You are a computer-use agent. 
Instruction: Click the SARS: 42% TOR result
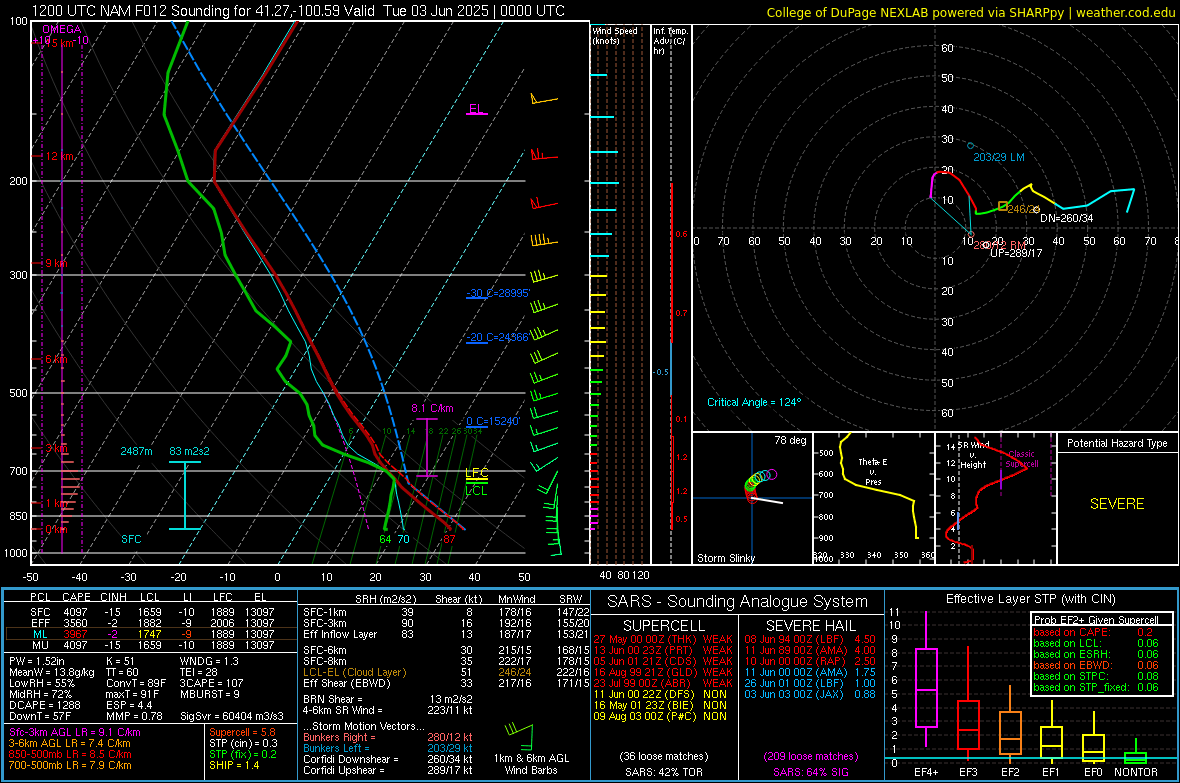664,772
